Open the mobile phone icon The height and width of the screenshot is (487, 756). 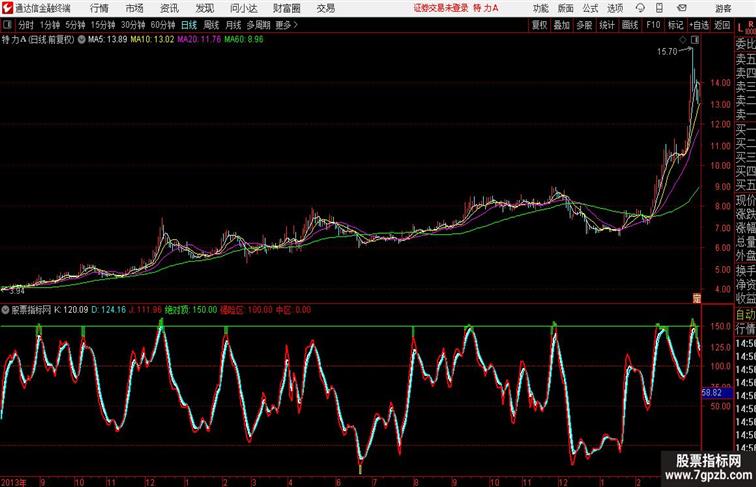click(659, 8)
